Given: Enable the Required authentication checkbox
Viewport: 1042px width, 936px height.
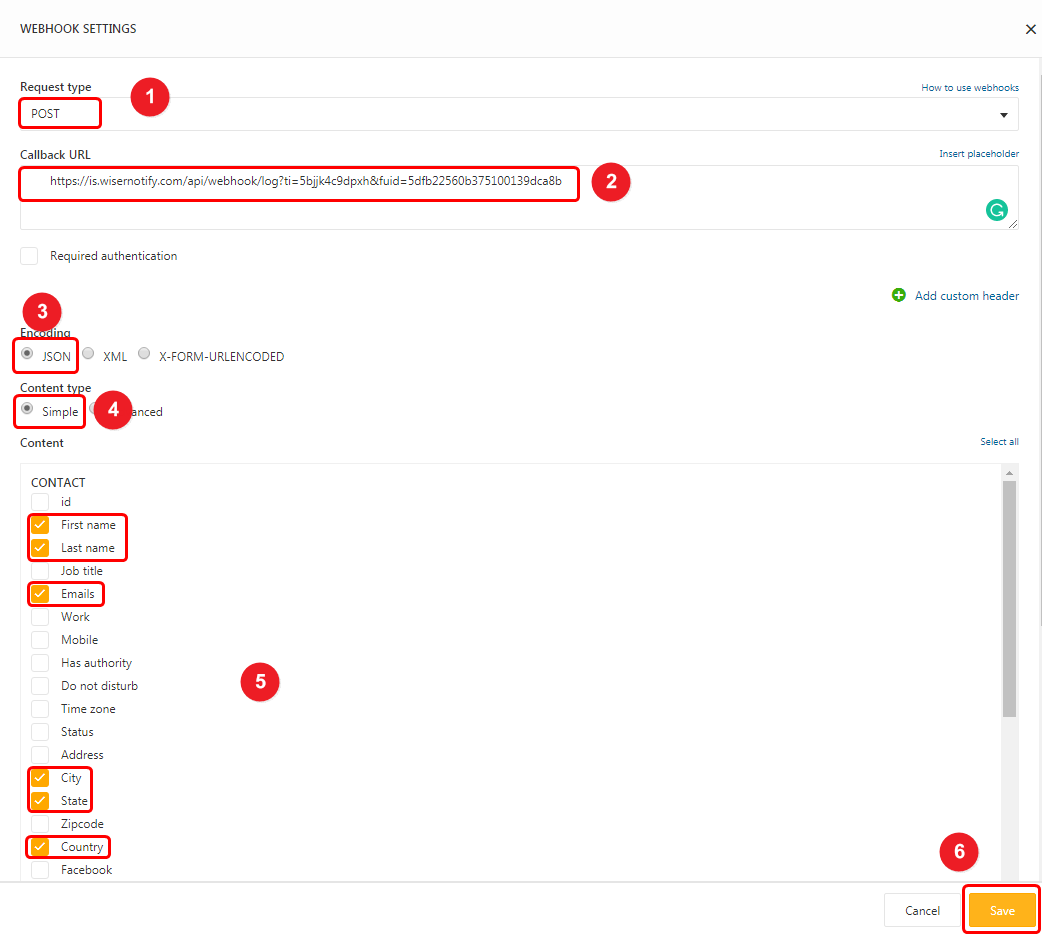Looking at the screenshot, I should 30,256.
